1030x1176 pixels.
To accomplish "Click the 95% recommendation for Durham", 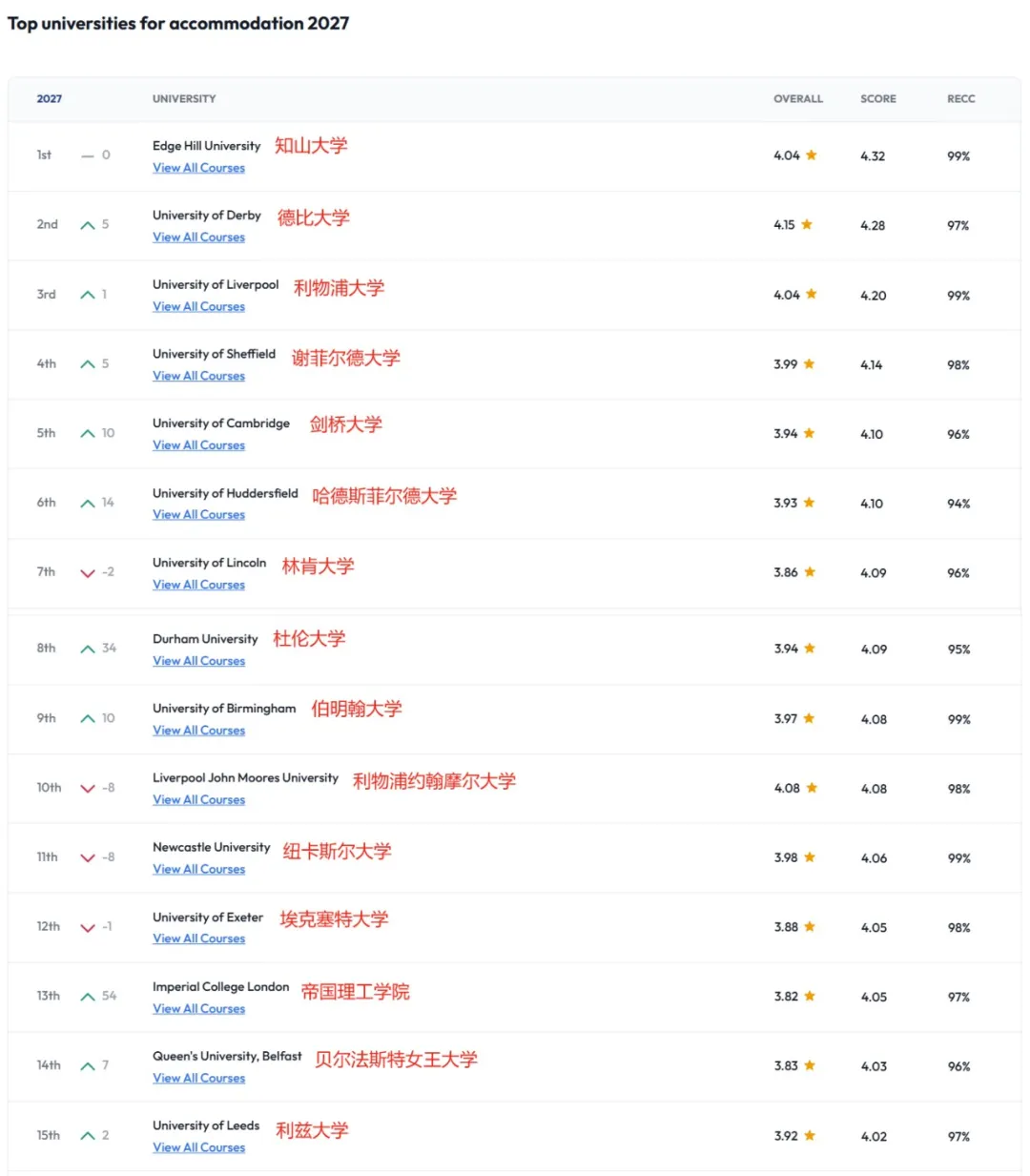I will (958, 650).
